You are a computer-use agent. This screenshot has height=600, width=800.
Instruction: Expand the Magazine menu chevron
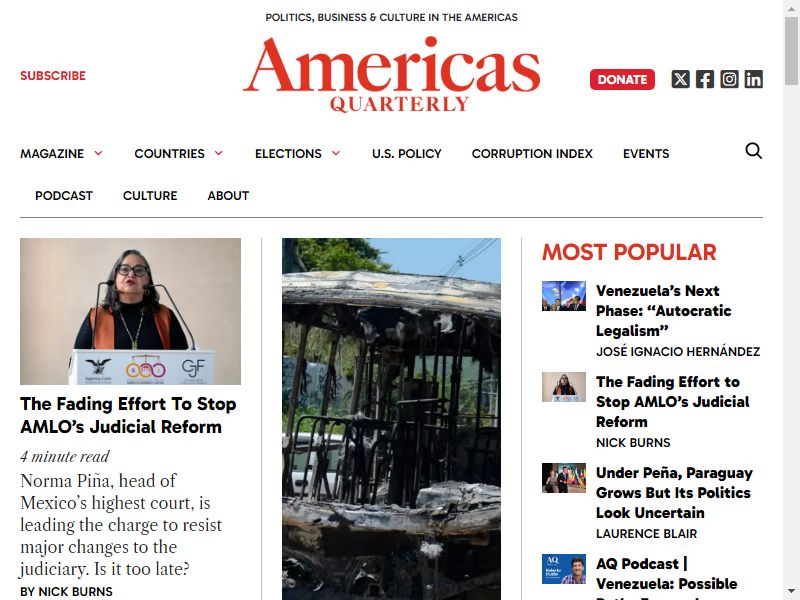click(98, 153)
